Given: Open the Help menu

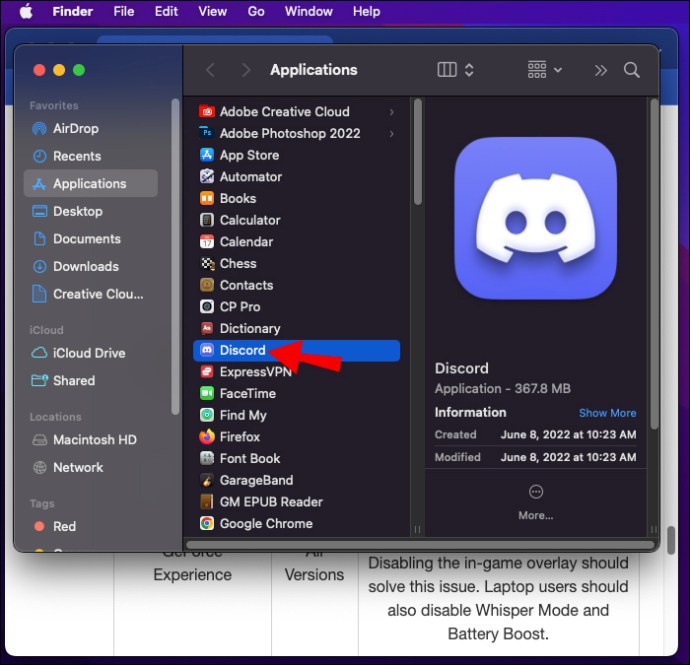Looking at the screenshot, I should point(366,11).
